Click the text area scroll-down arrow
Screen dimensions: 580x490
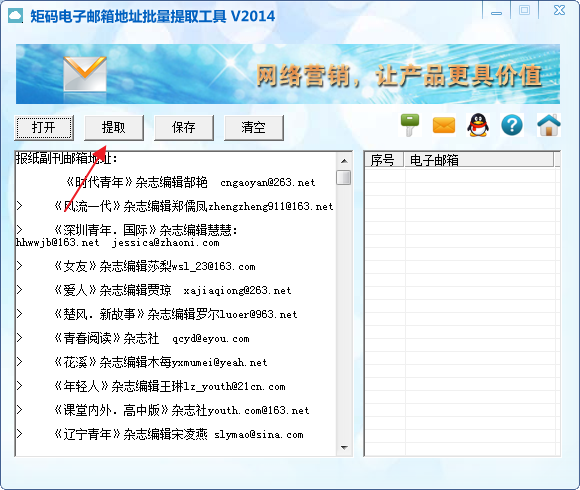click(x=344, y=448)
